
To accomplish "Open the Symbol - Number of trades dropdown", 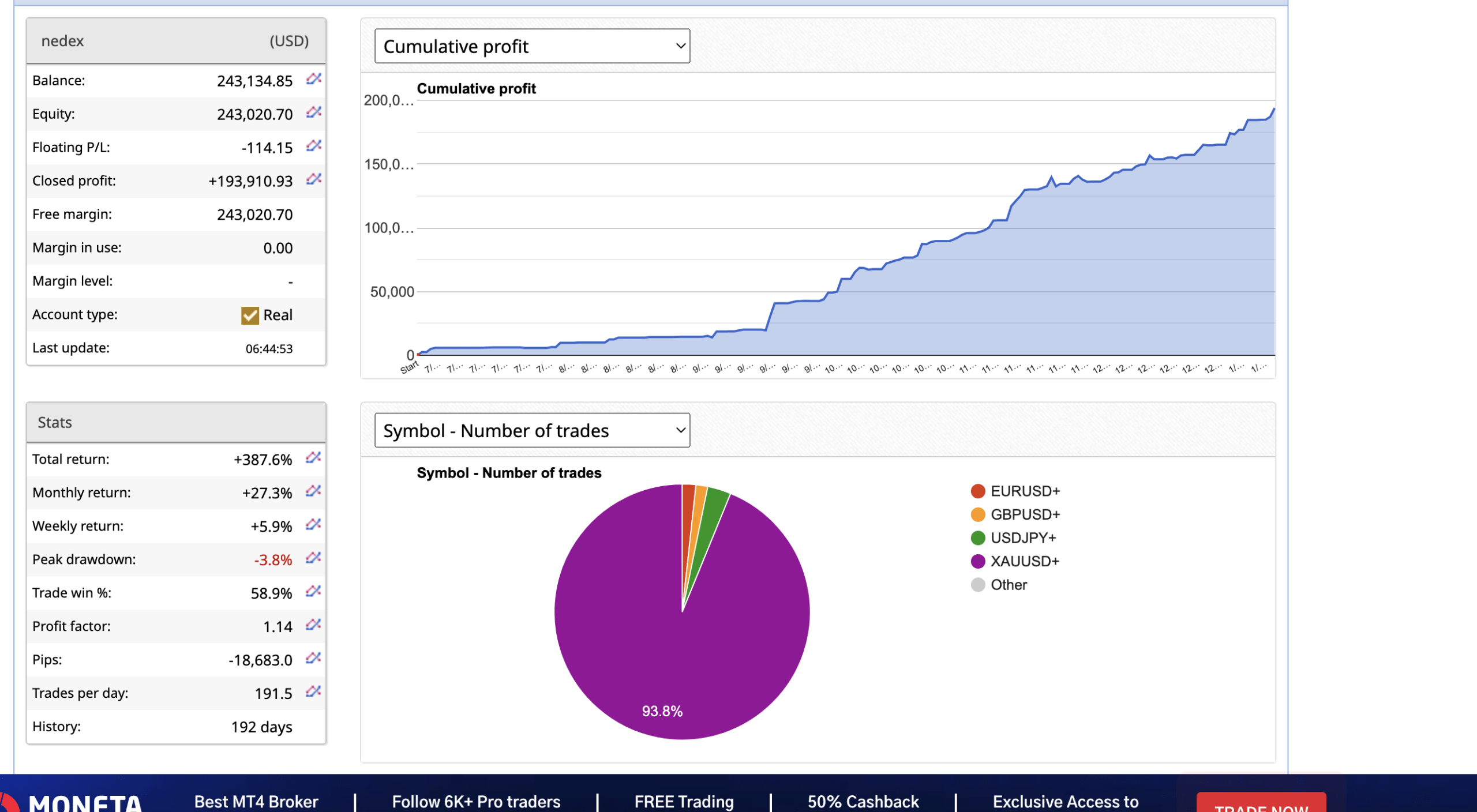I will pyautogui.click(x=531, y=430).
